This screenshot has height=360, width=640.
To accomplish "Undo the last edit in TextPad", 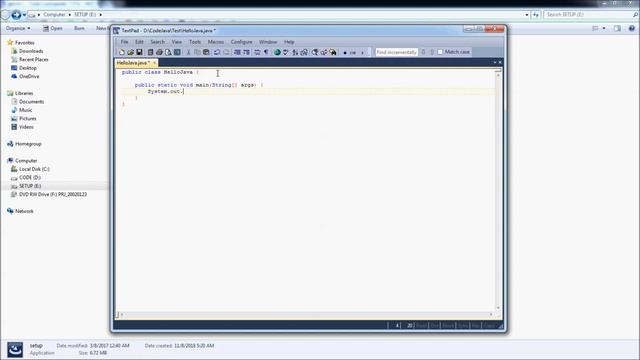I will 217,52.
